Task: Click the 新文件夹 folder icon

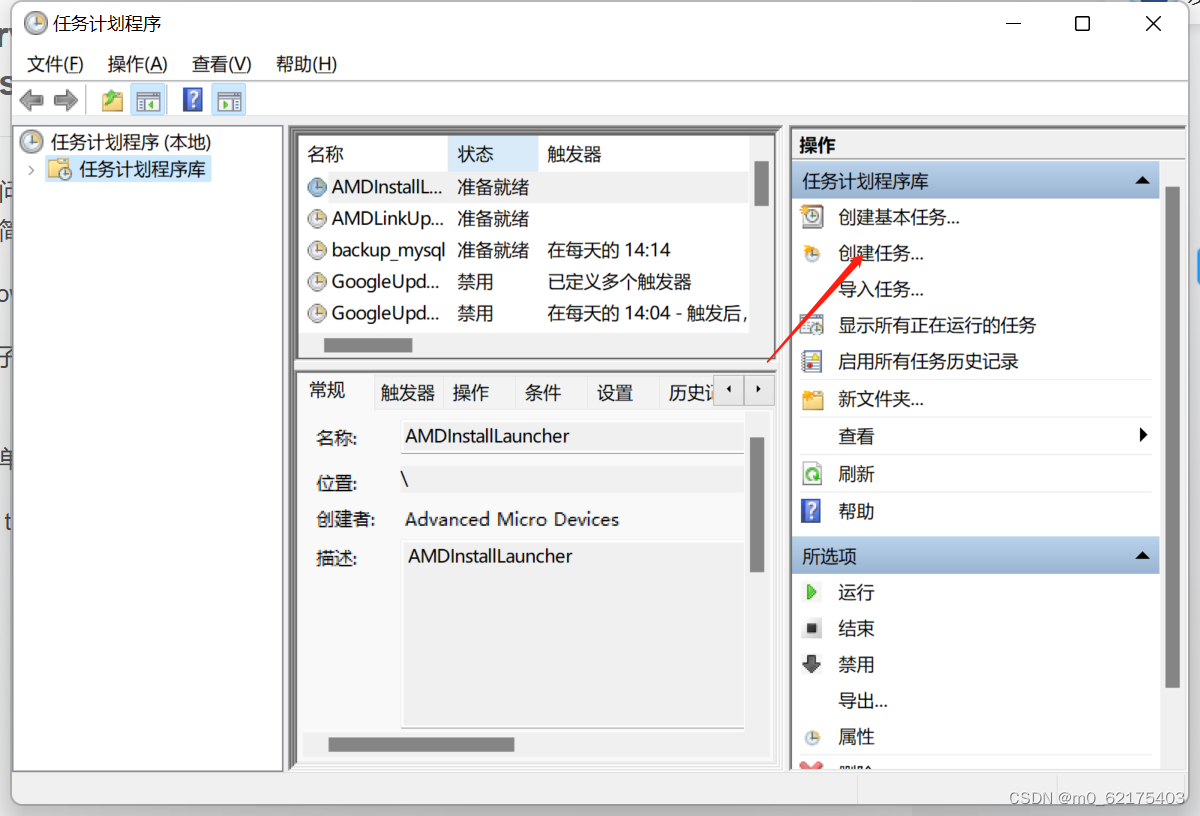Action: pos(813,400)
